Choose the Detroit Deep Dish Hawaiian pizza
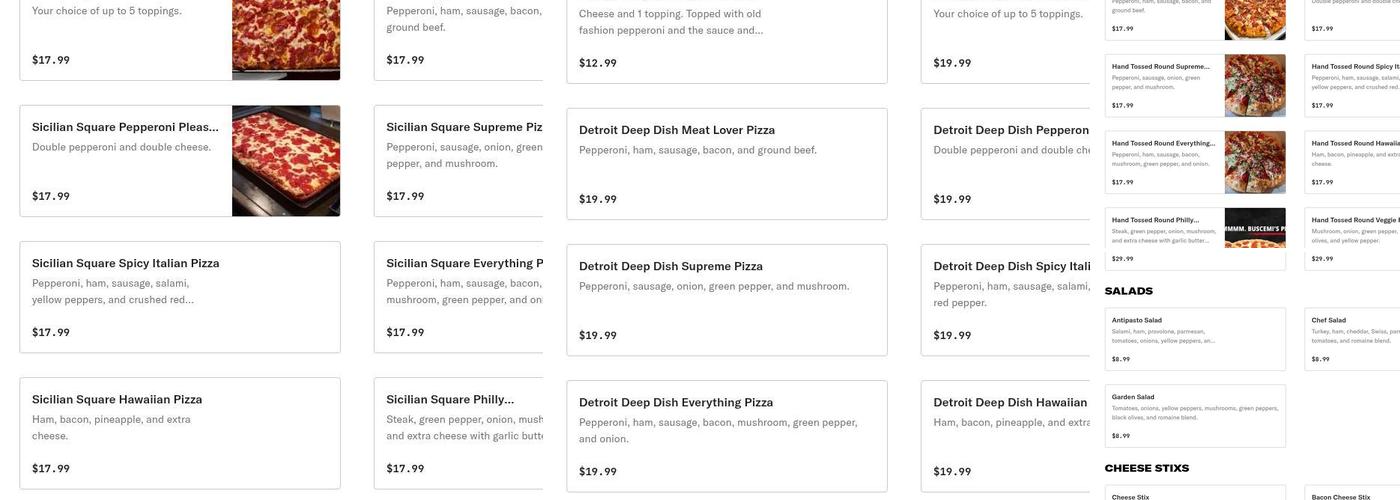Image resolution: width=1400 pixels, height=500 pixels. [1005, 436]
